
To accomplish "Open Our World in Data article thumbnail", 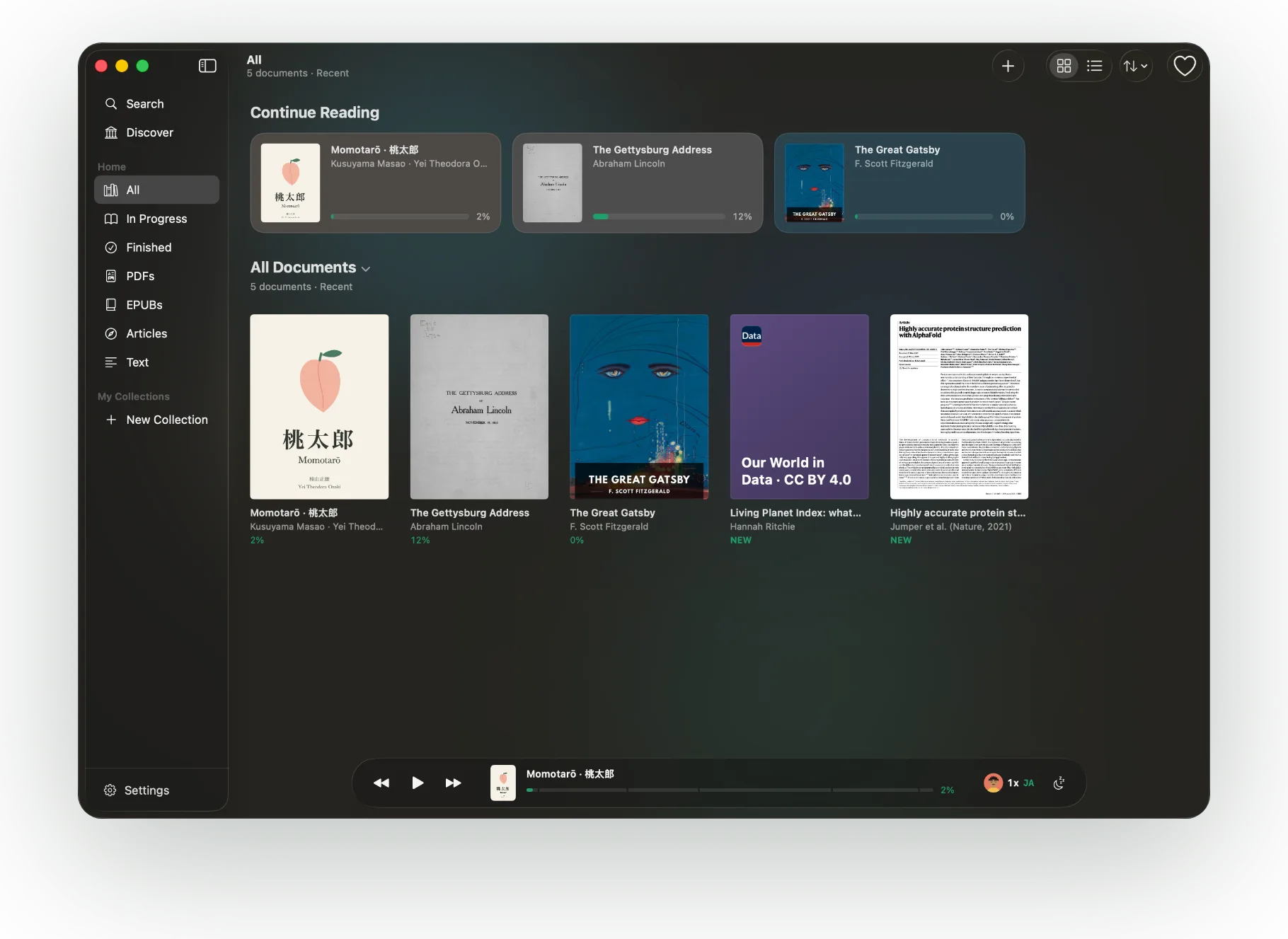I will (x=799, y=407).
